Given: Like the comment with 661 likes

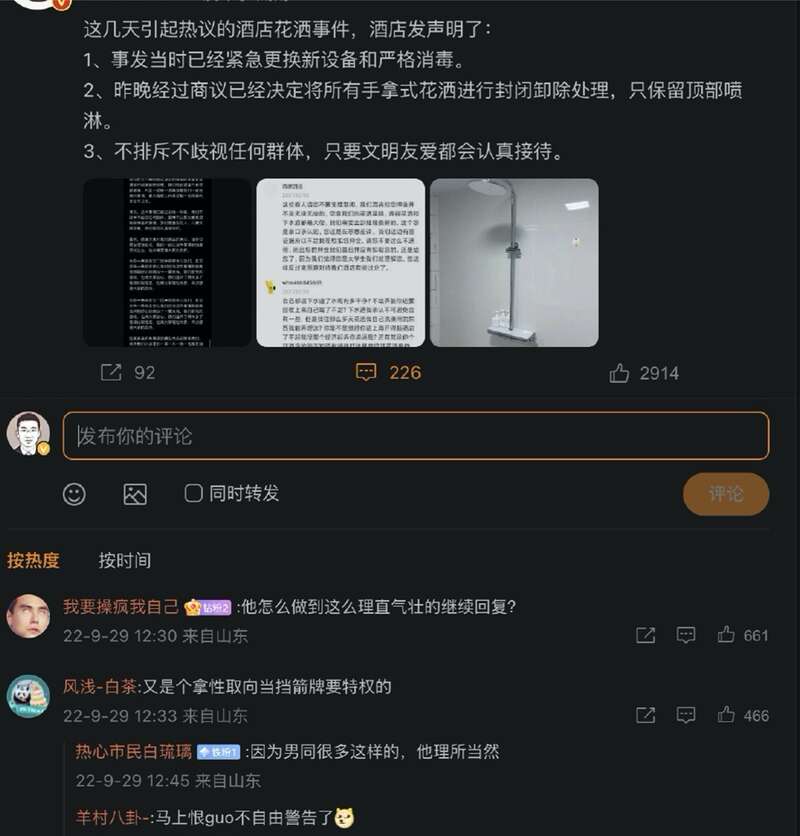Looking at the screenshot, I should [x=726, y=634].
